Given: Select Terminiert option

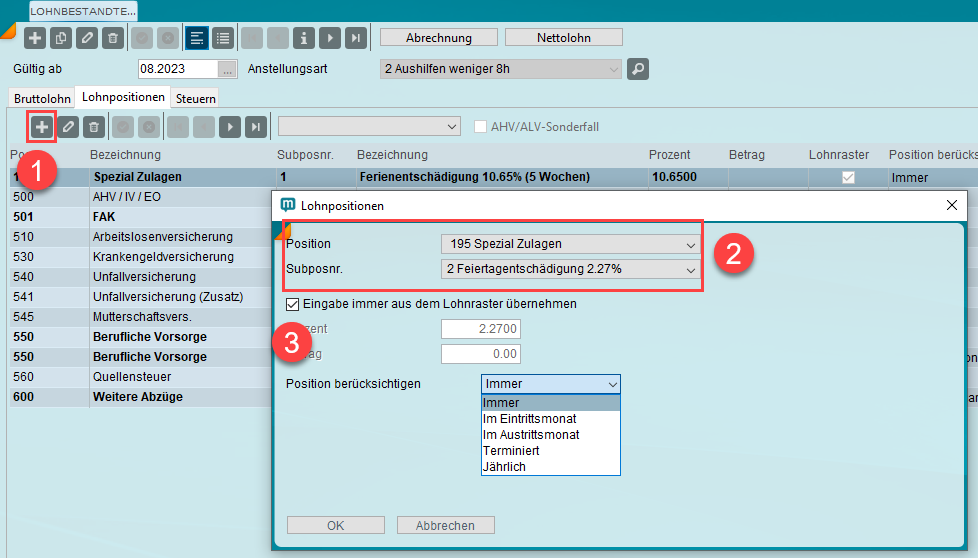Looking at the screenshot, I should click(x=551, y=451).
